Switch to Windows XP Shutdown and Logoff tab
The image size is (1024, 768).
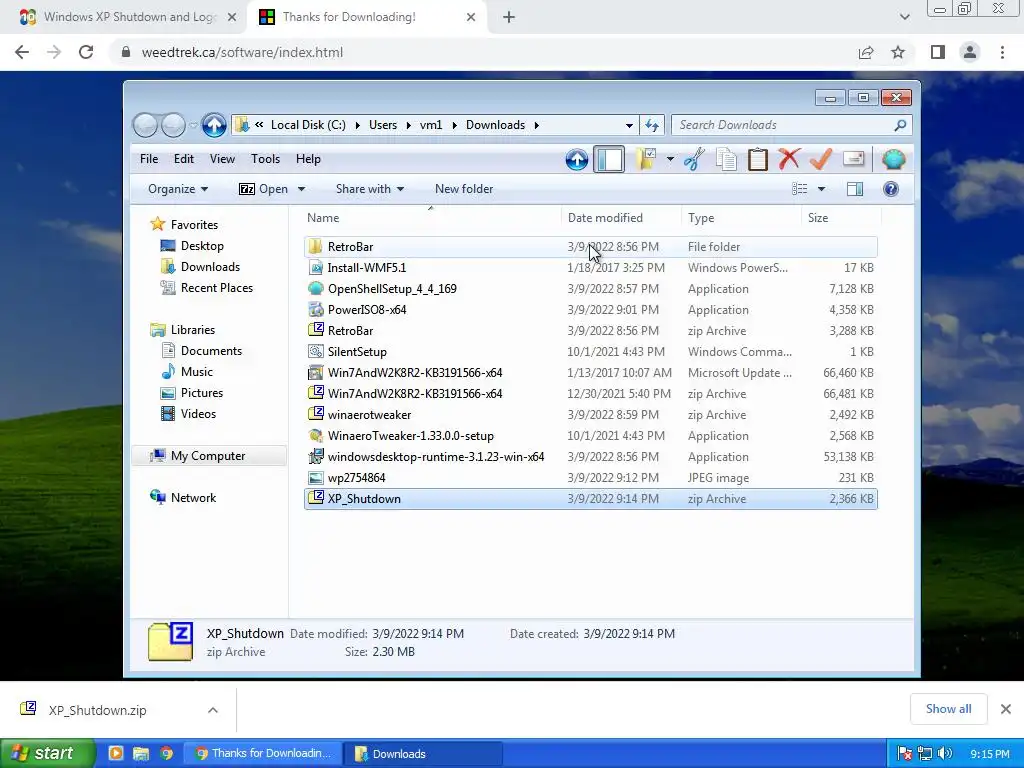point(128,17)
